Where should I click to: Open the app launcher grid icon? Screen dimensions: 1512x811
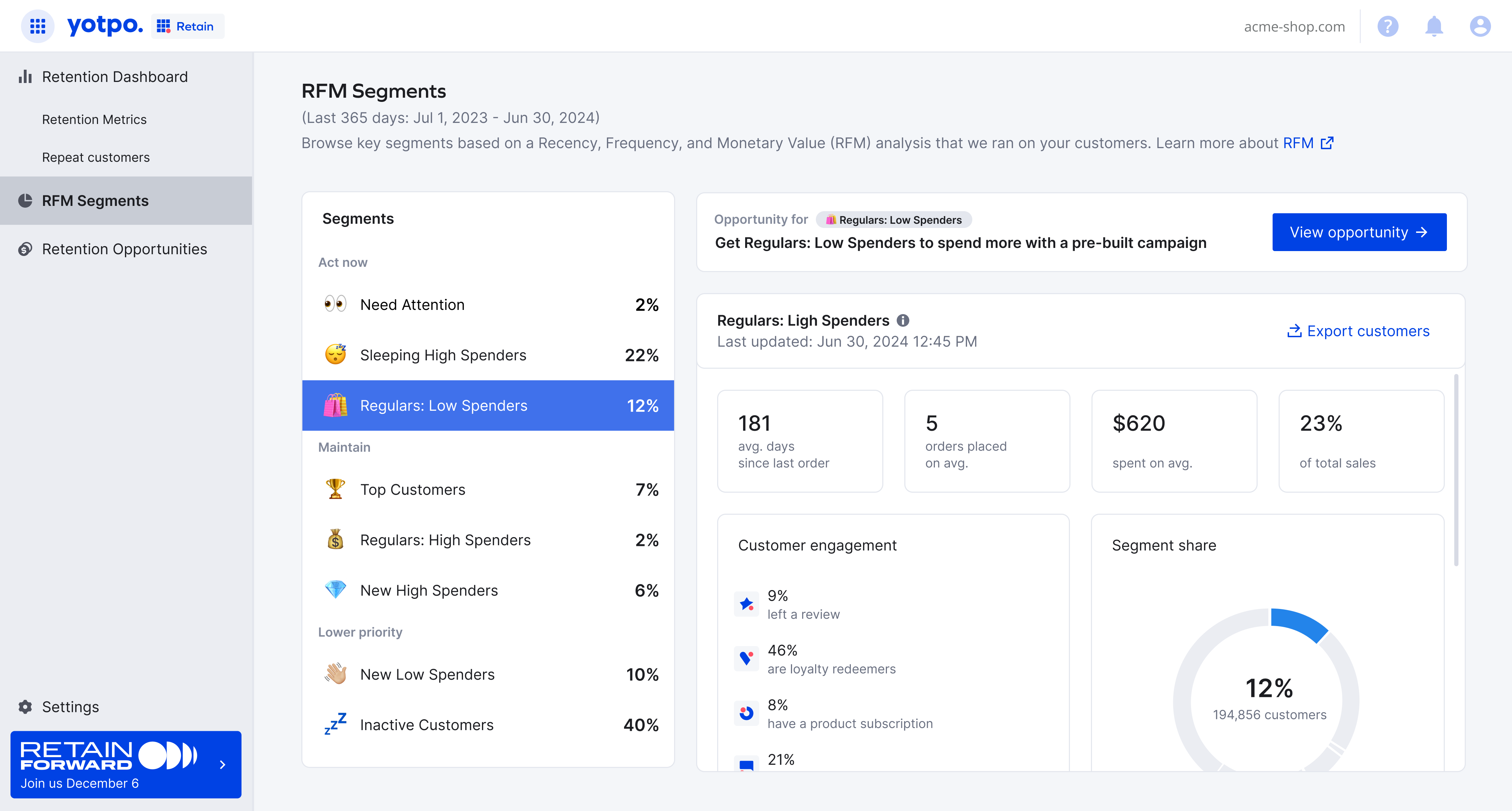(37, 26)
